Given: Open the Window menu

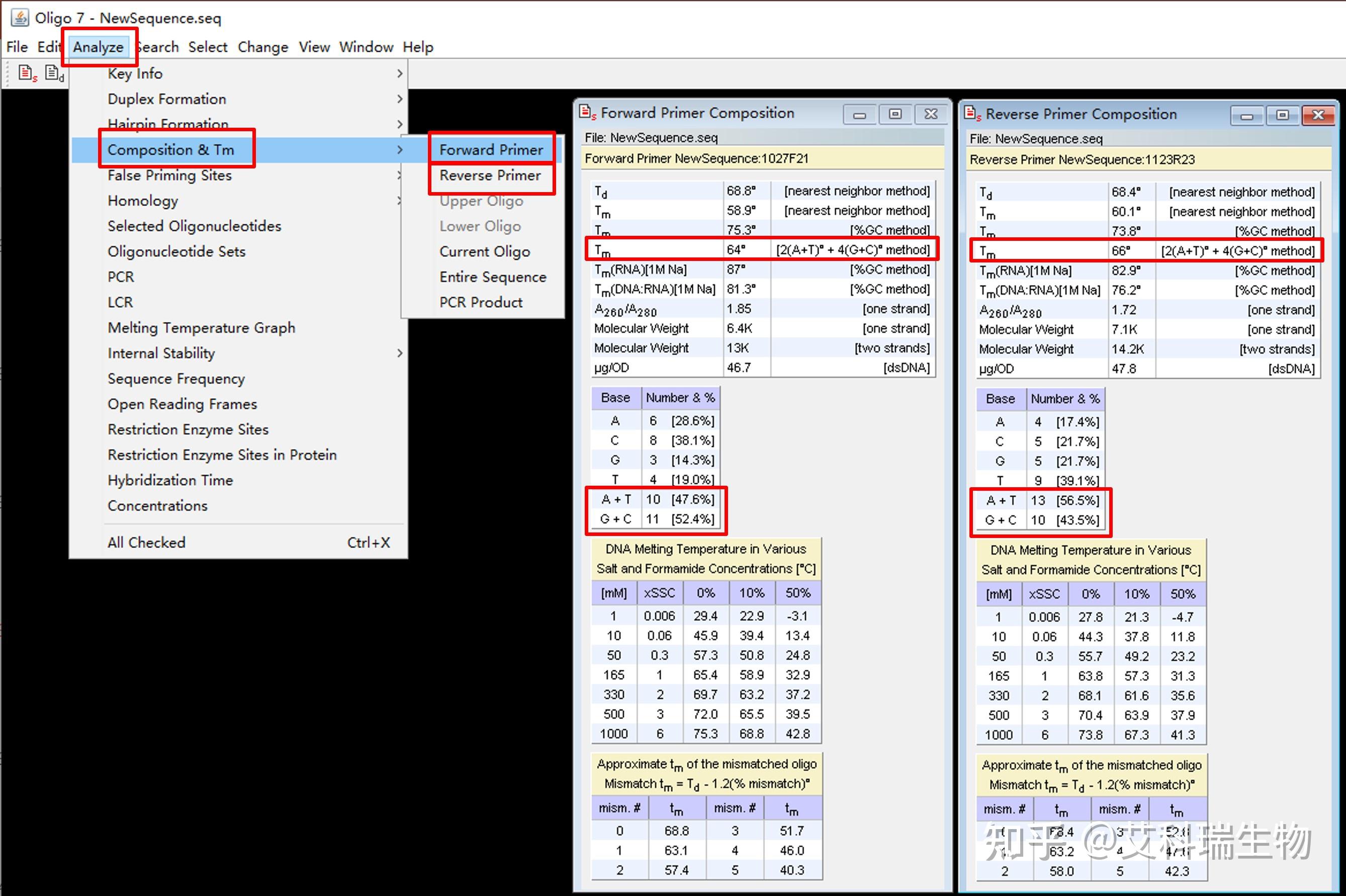Looking at the screenshot, I should [x=366, y=47].
